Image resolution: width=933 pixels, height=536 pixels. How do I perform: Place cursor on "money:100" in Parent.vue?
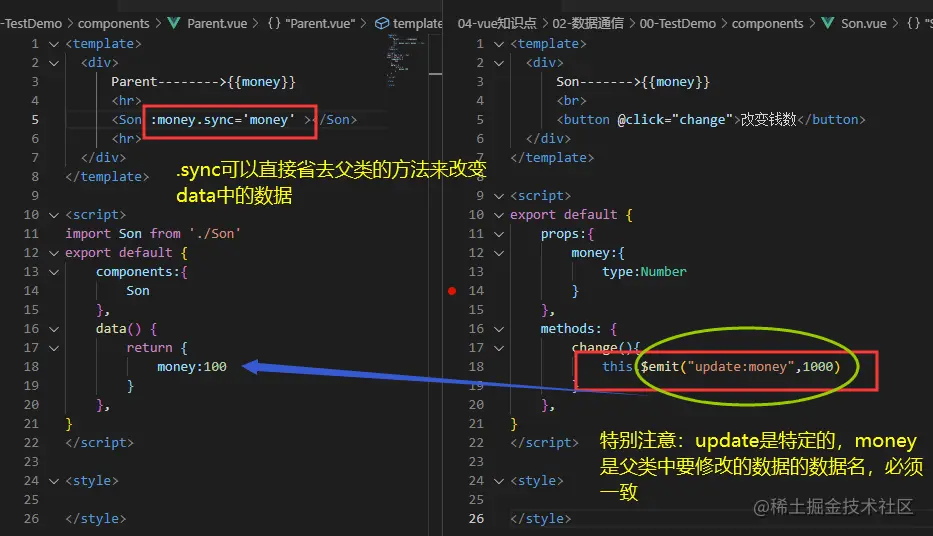coord(192,367)
